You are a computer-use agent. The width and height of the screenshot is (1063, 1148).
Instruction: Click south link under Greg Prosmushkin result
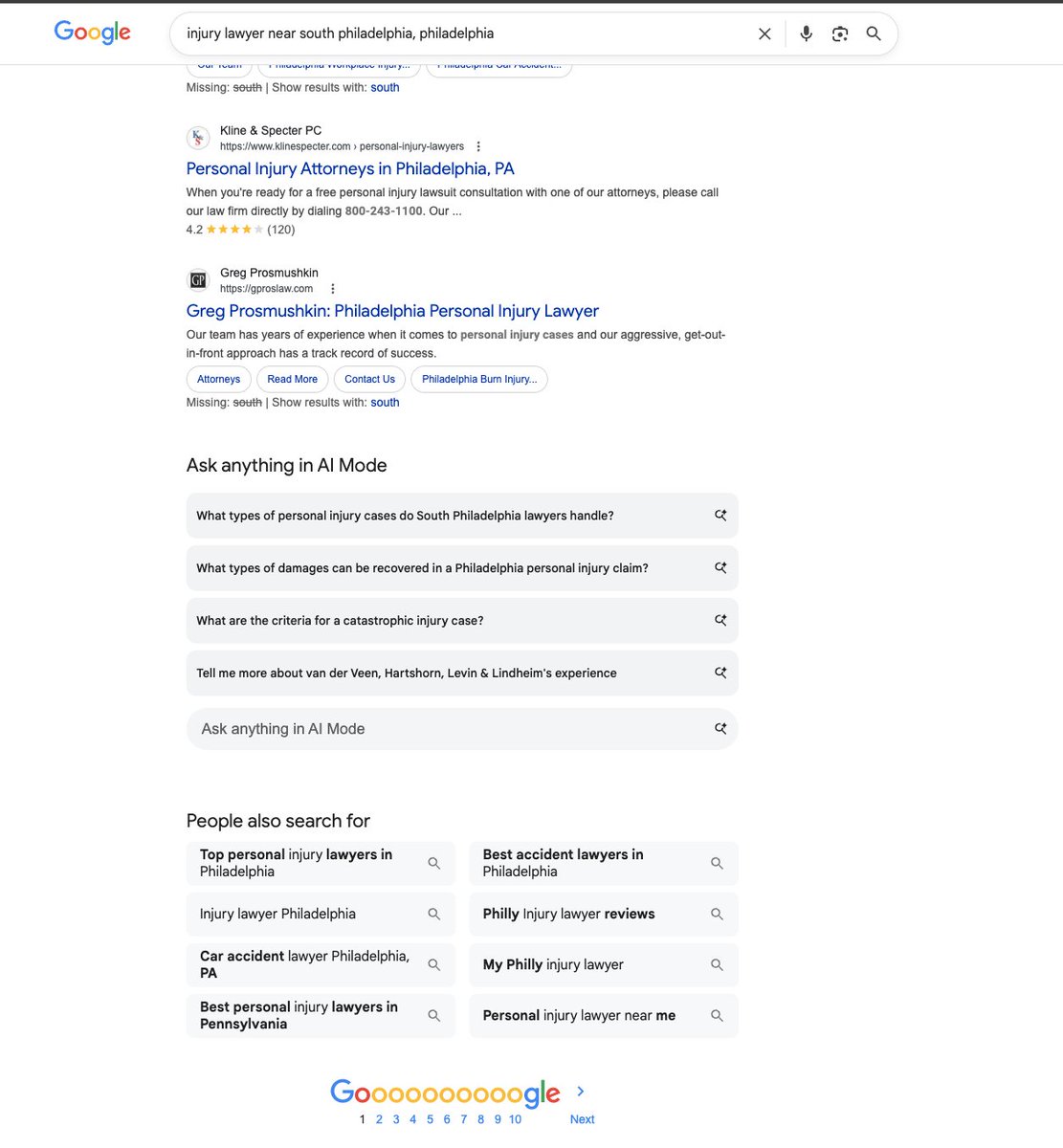click(x=385, y=402)
